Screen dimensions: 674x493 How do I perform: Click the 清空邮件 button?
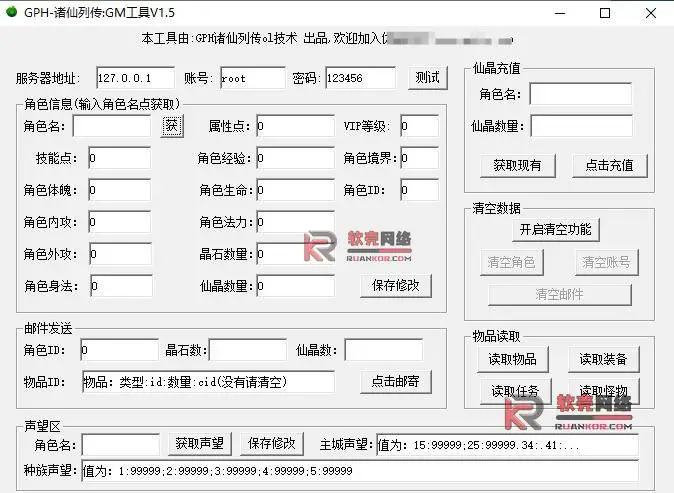[x=560, y=294]
